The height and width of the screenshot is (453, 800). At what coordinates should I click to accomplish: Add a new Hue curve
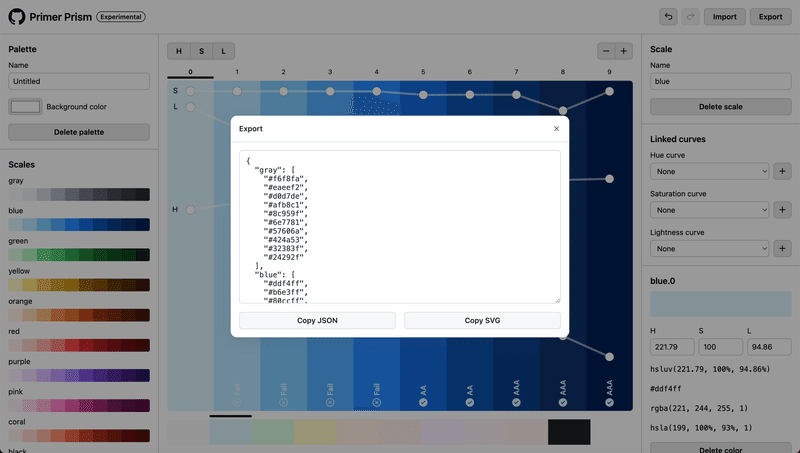coord(782,171)
